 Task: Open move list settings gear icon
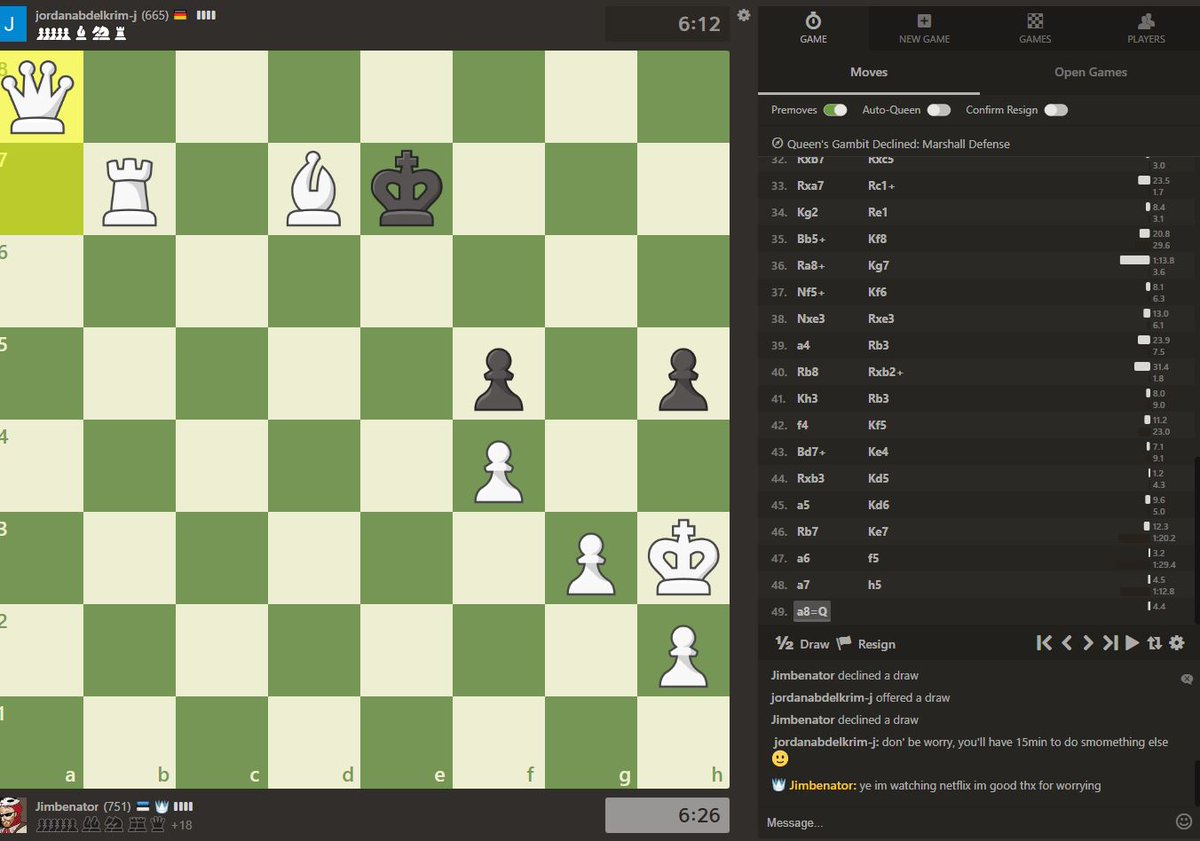[x=1177, y=643]
